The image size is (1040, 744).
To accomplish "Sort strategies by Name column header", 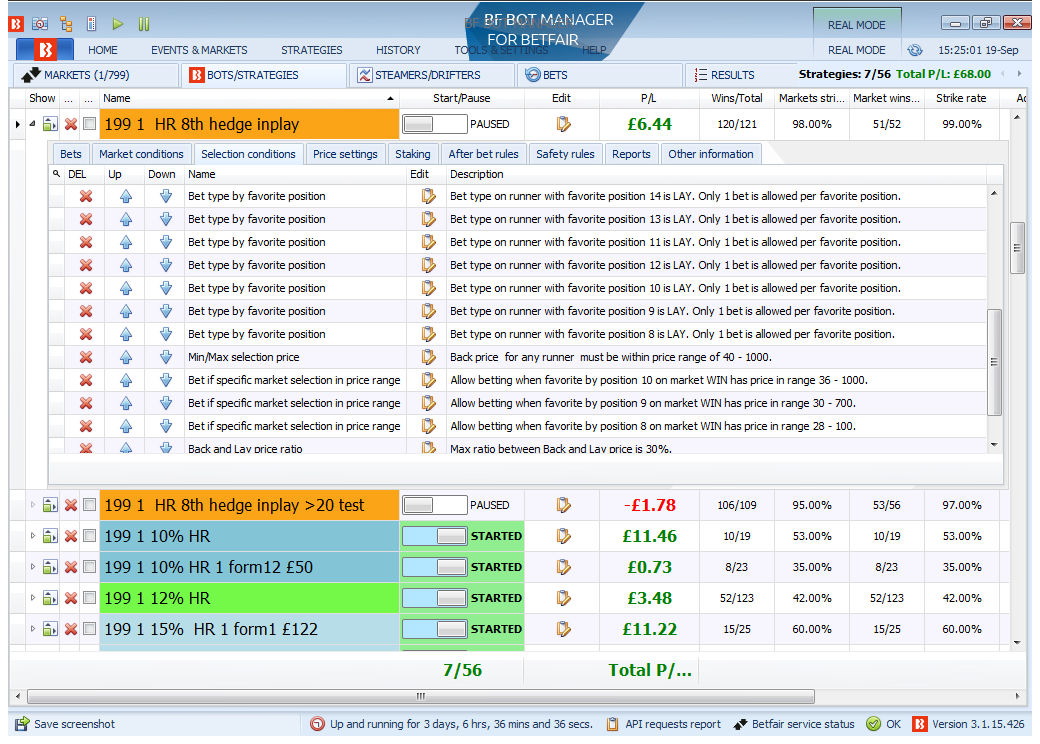I will coord(249,98).
